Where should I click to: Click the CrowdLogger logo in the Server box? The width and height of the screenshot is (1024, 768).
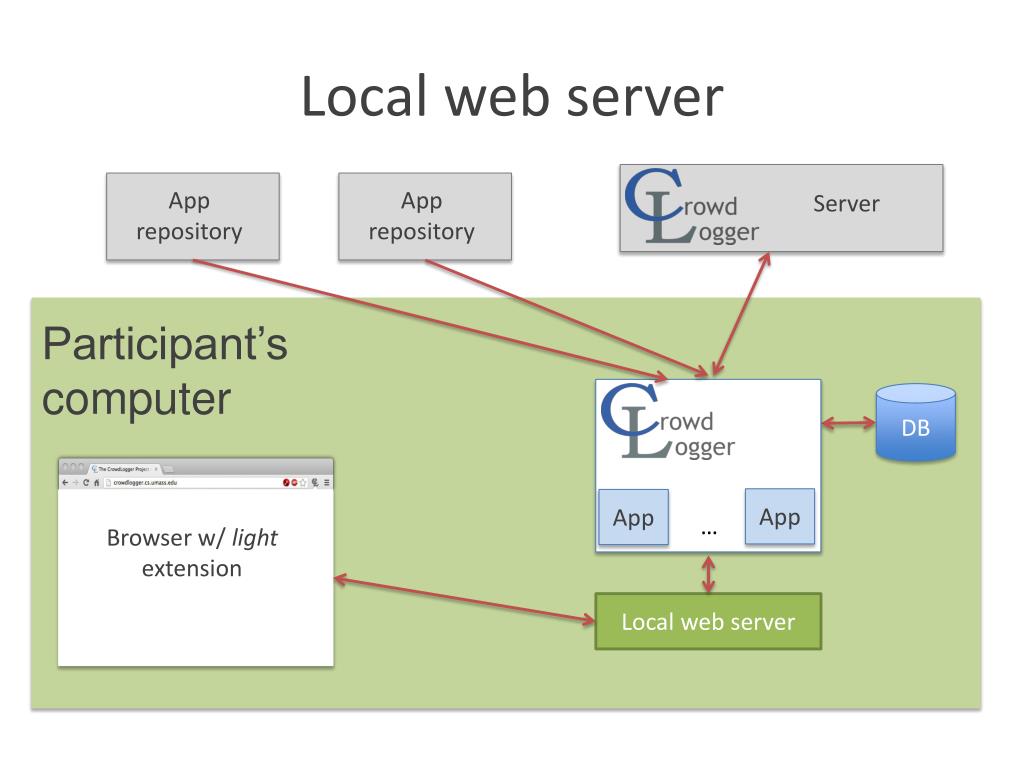point(692,206)
